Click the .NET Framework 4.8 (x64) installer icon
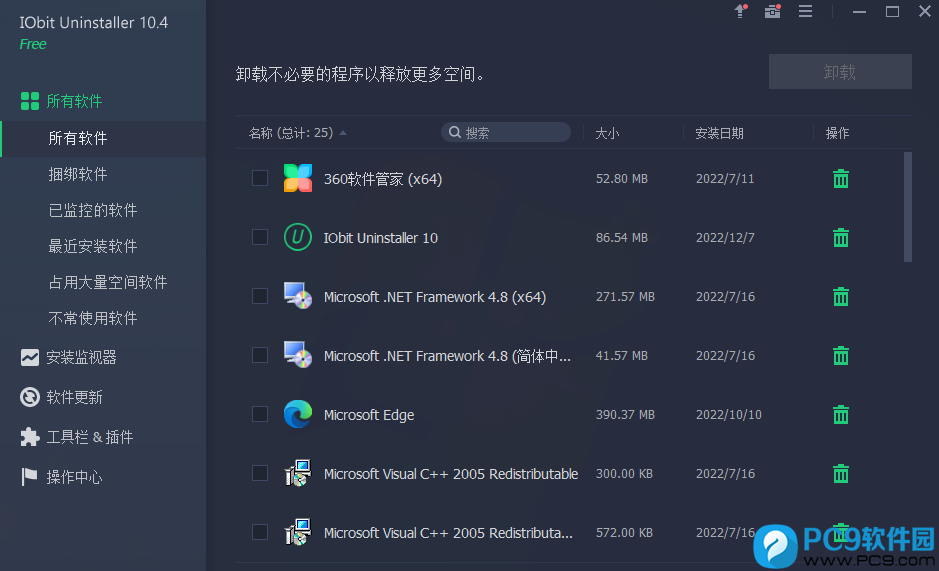The height and width of the screenshot is (571, 939). (x=298, y=295)
